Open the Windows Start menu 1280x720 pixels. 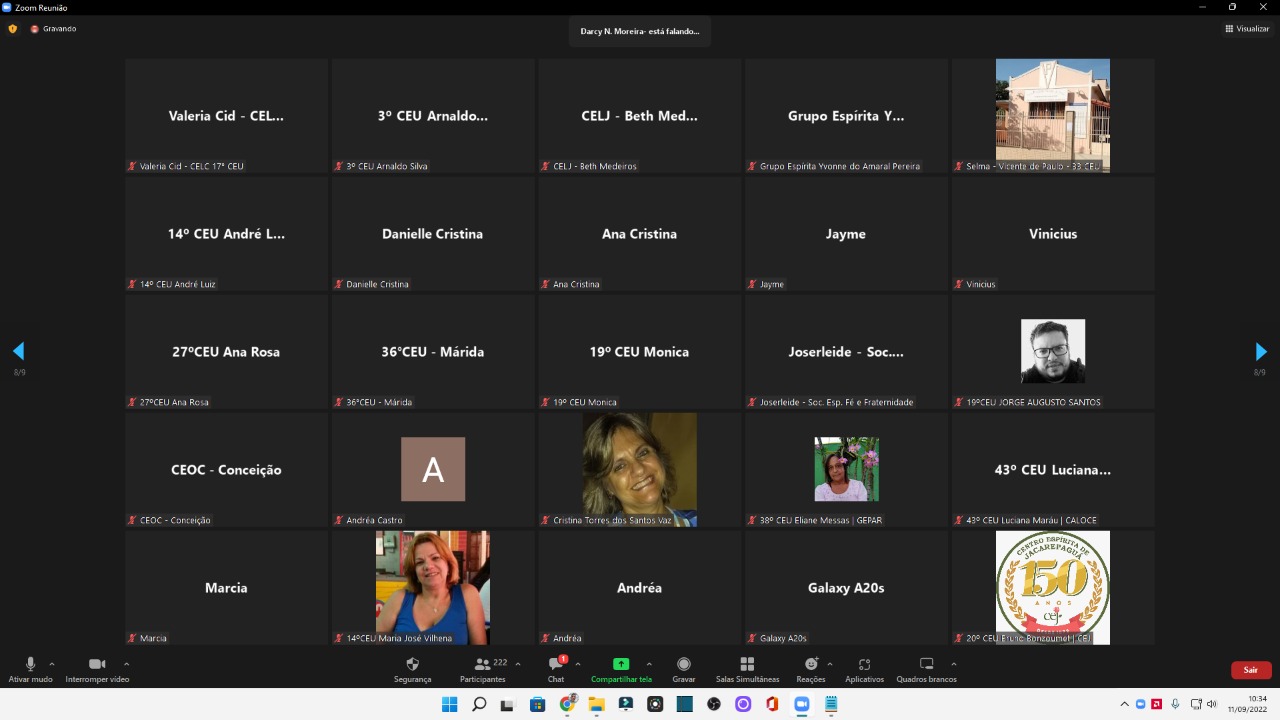(x=450, y=704)
